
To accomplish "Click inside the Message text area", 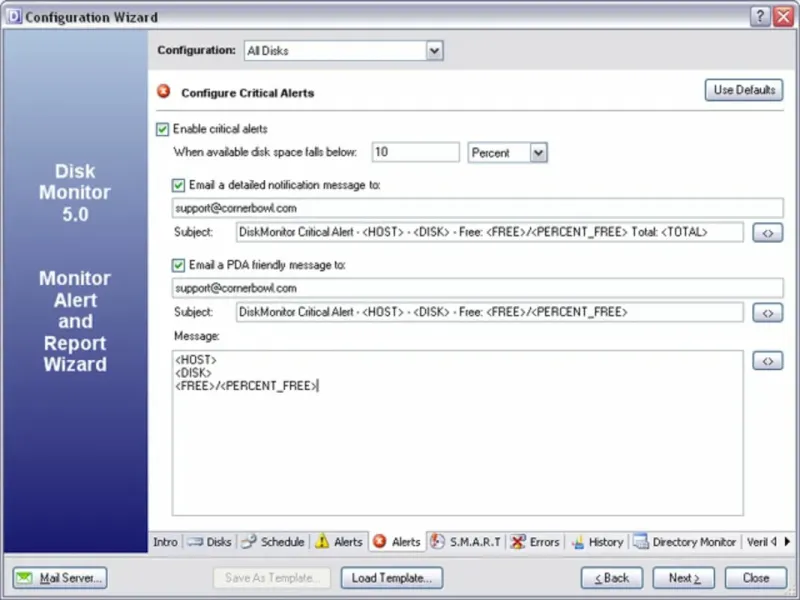I will point(458,433).
